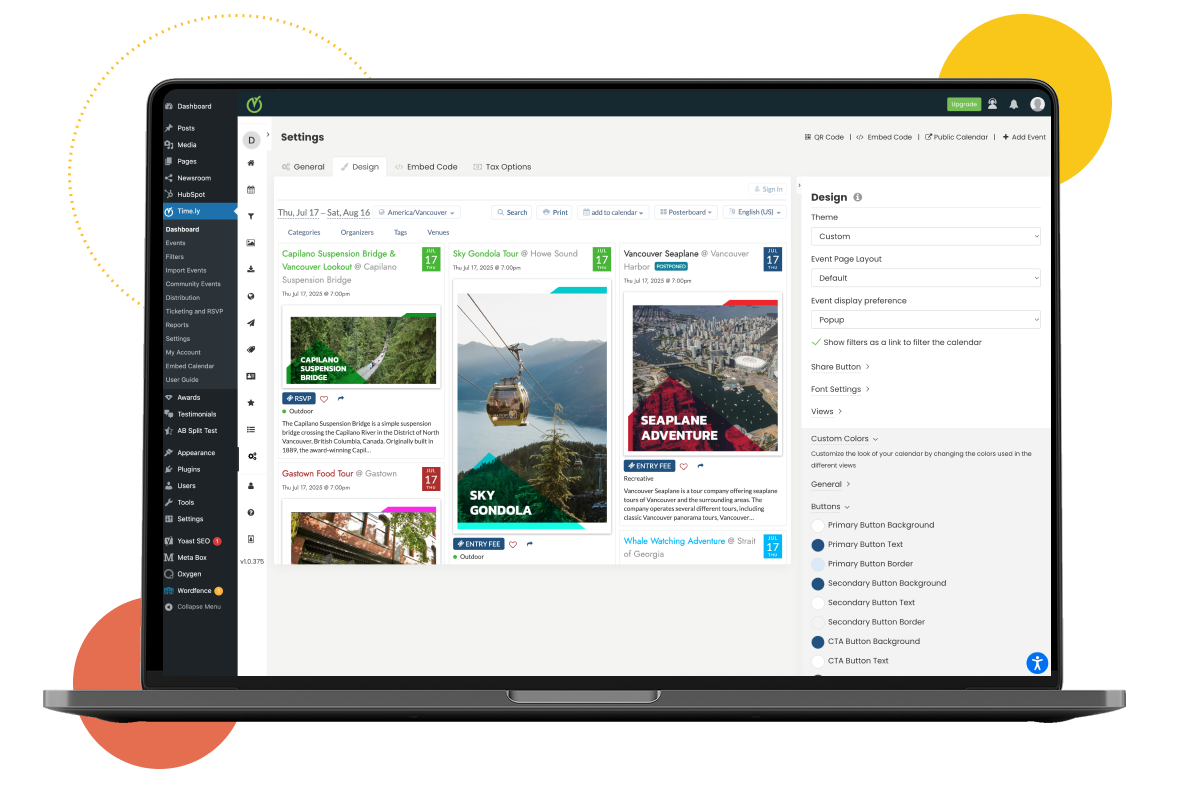Pick CTA Button Background color swatch
Viewport: 1200px width, 786px height.
pyautogui.click(x=818, y=641)
